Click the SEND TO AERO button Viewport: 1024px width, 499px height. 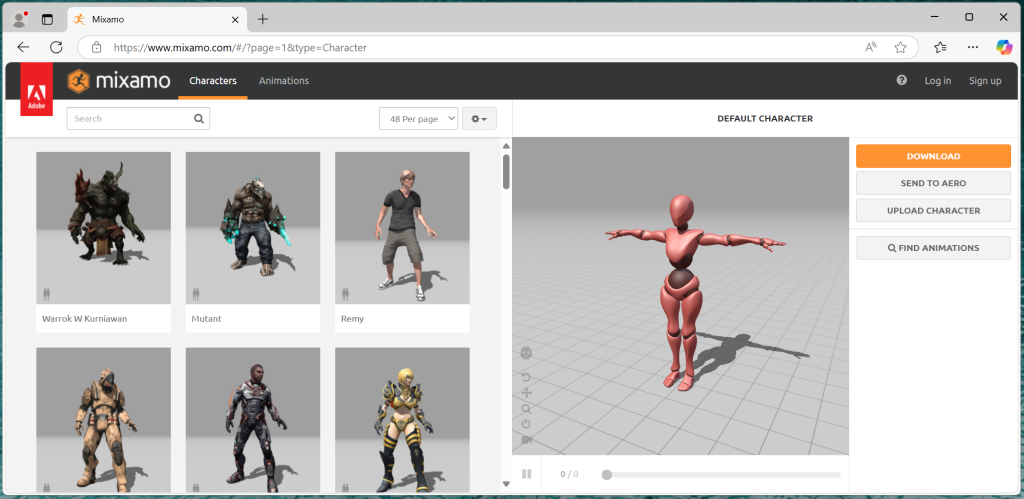933,184
